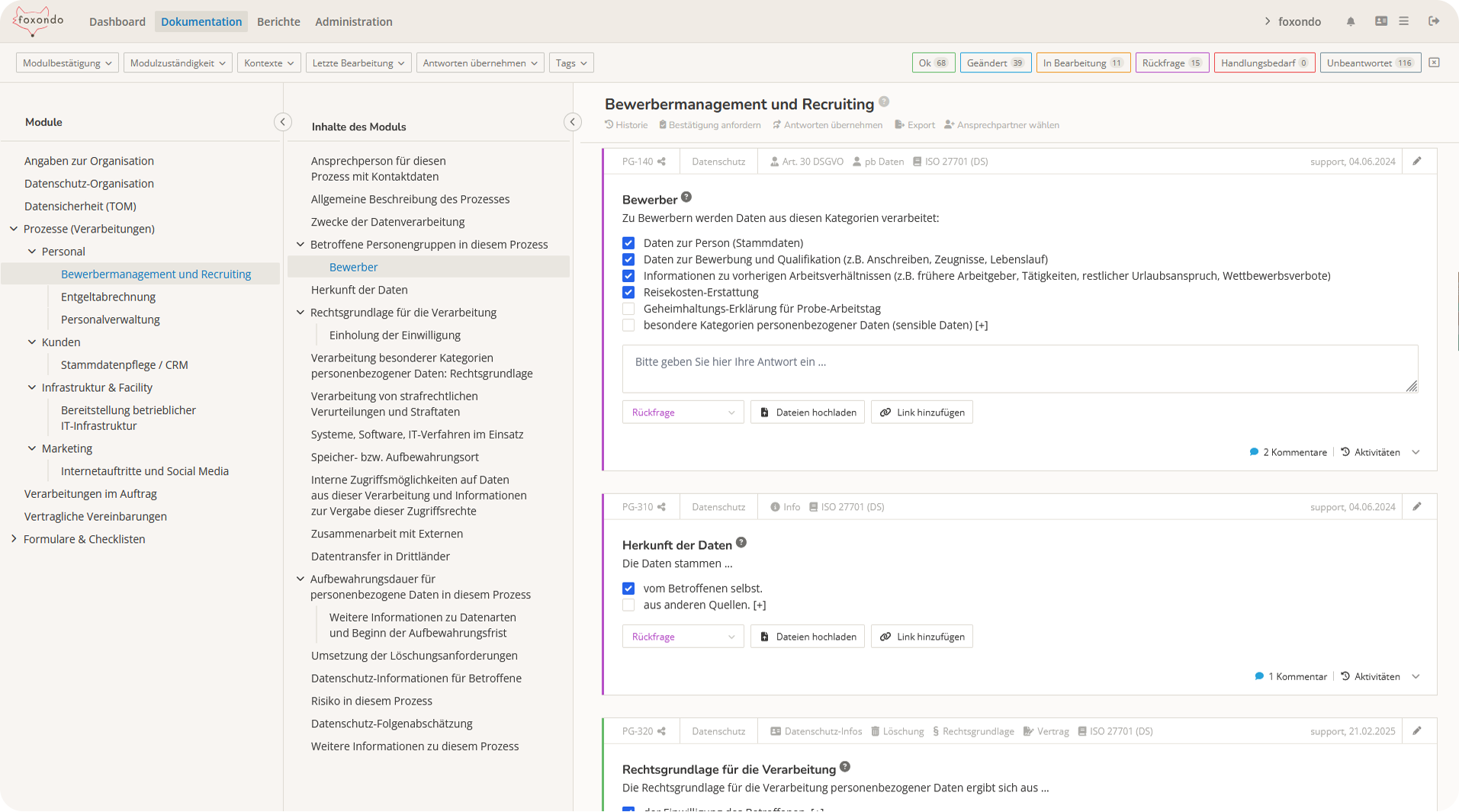Image resolution: width=1459 pixels, height=812 pixels.
Task: Click the Info tag on PG-310
Action: click(x=785, y=507)
